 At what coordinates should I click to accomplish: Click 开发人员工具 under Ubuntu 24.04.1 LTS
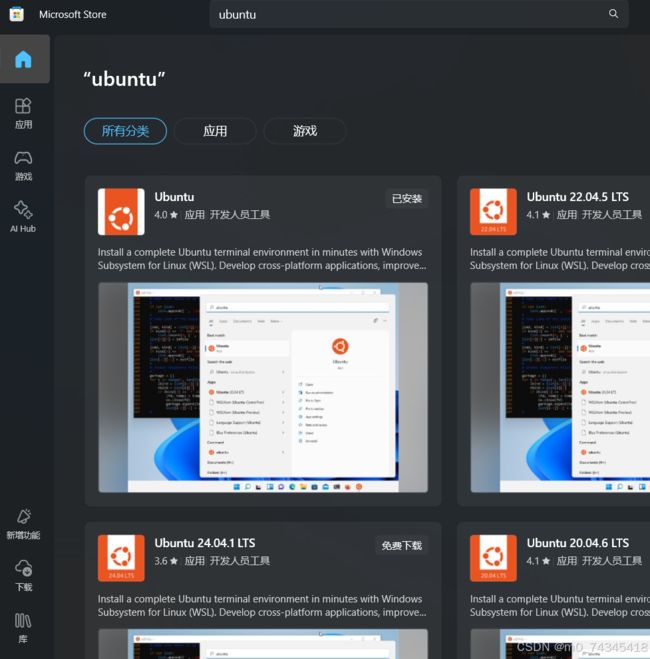coord(239,561)
